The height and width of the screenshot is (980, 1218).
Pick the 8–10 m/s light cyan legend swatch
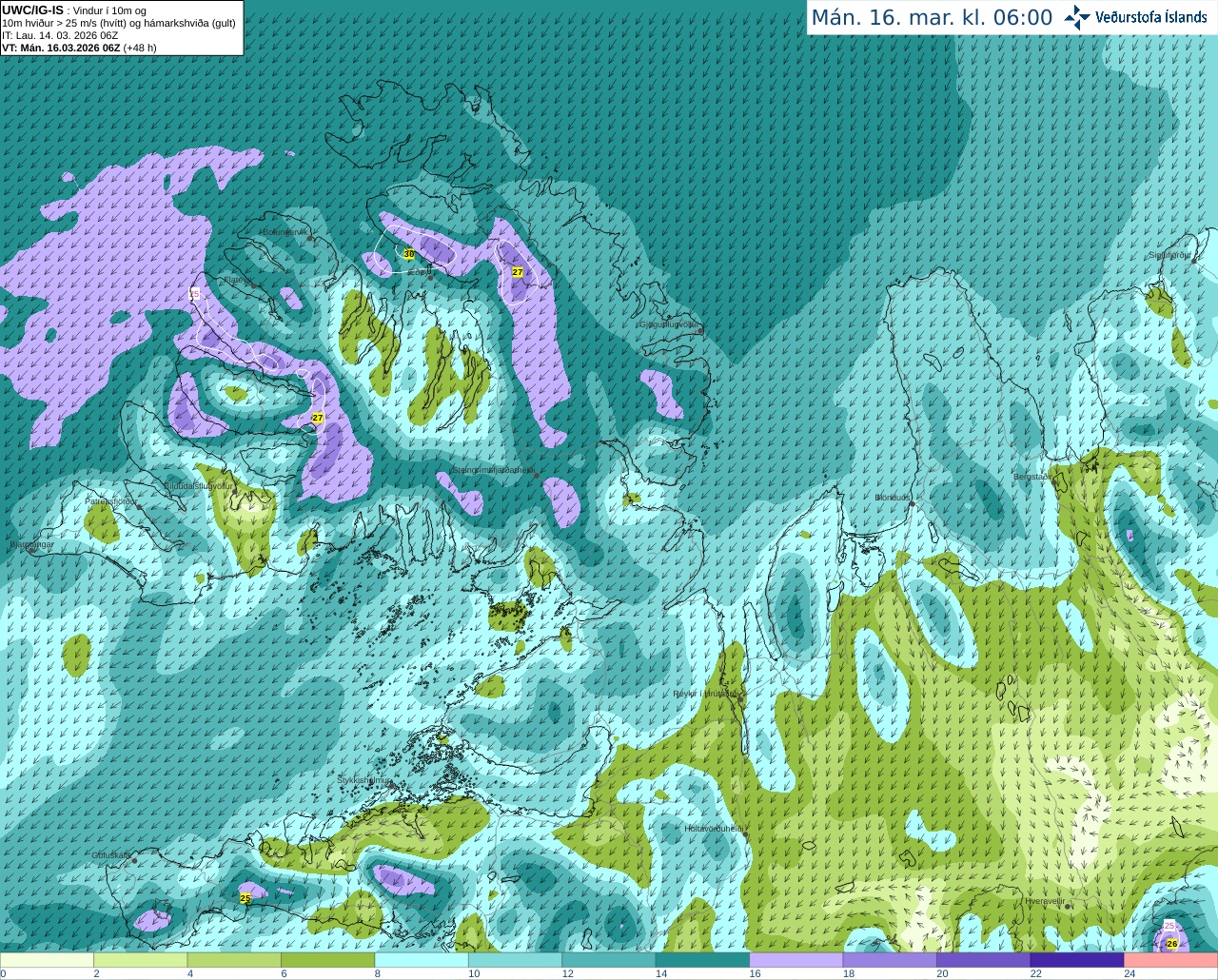(422, 960)
